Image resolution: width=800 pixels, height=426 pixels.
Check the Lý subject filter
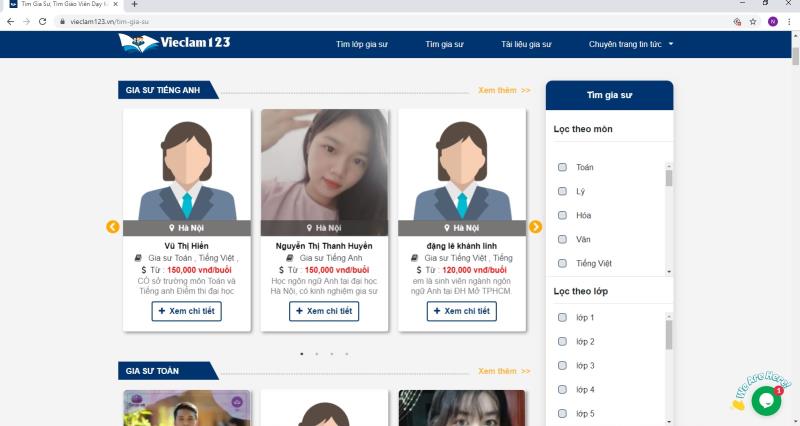(x=562, y=191)
